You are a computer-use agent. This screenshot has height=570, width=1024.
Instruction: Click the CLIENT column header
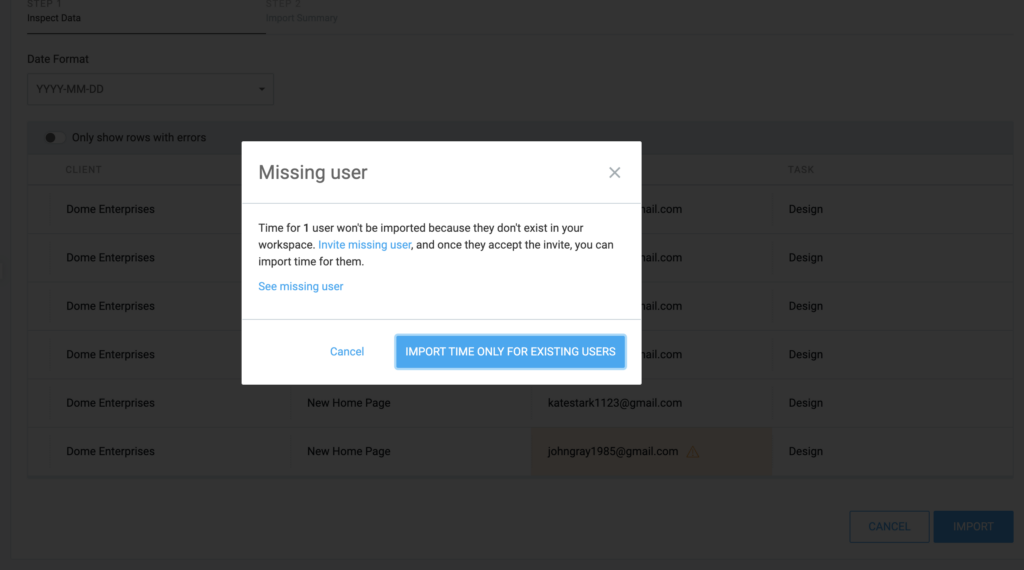pyautogui.click(x=84, y=170)
